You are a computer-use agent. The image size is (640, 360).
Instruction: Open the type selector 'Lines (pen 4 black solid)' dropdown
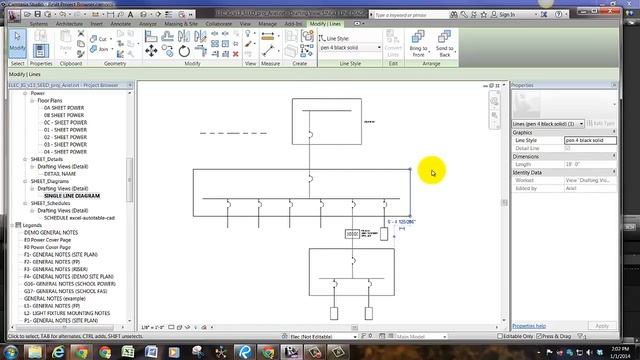(548, 123)
